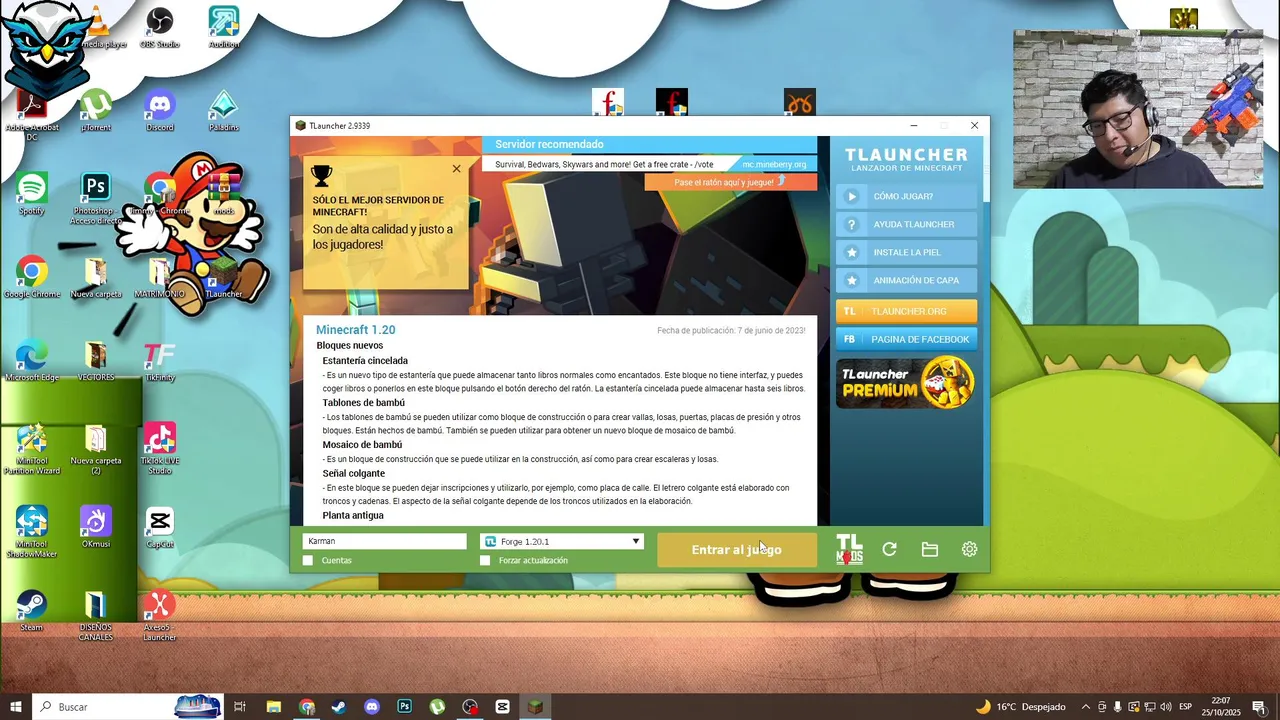Select MiniTool Partition Wizard icon
1280x720 pixels.
pyautogui.click(x=32, y=449)
